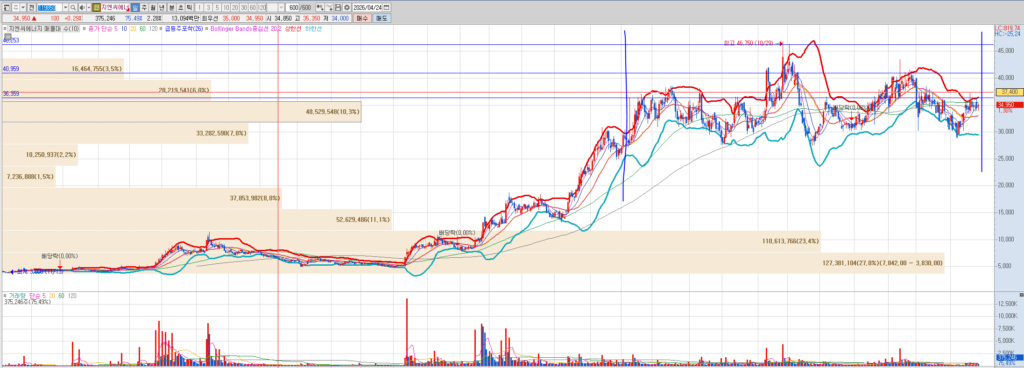Switch to 주 weekly period

144,7
